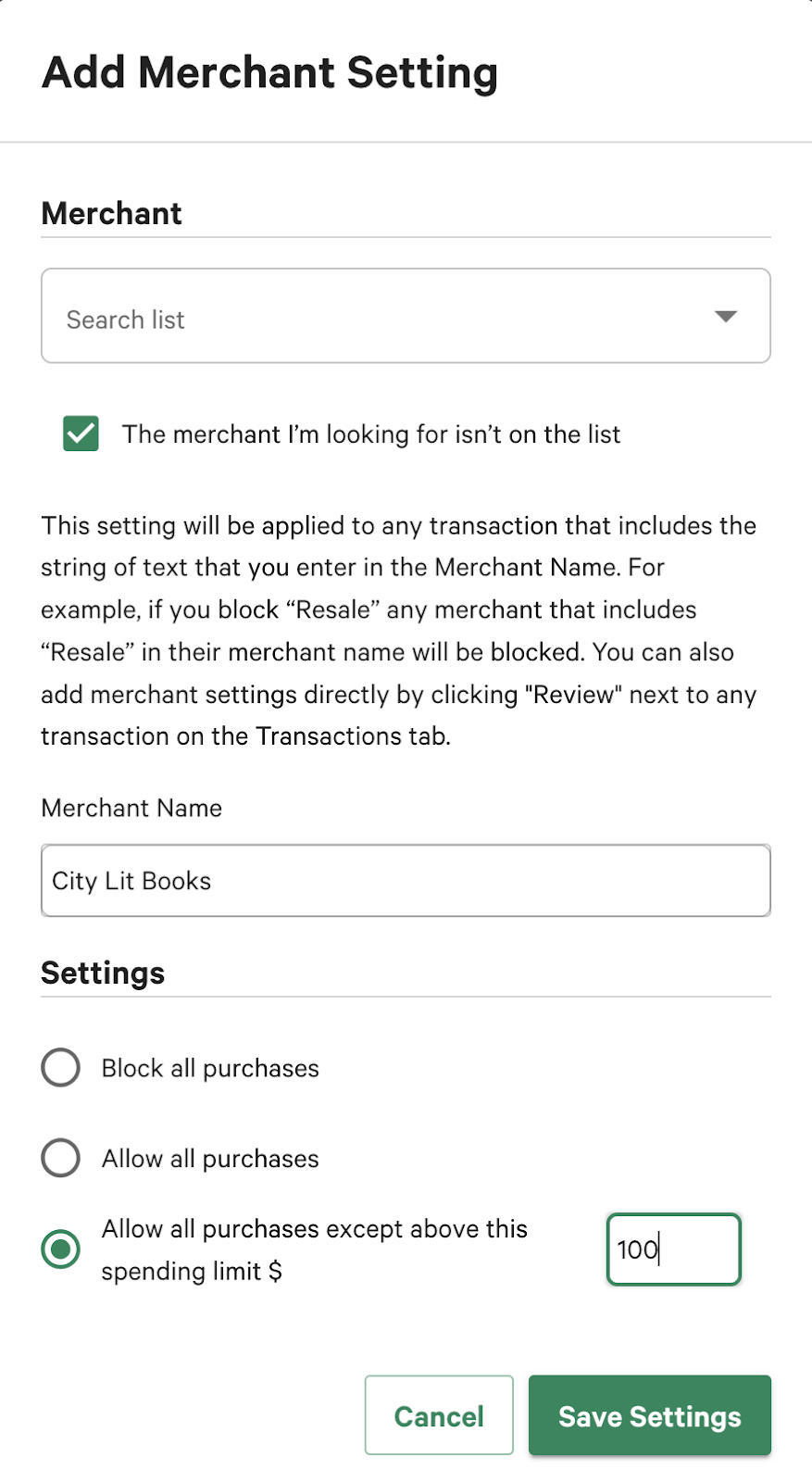
Task: Click the dropdown arrow in Merchant search list
Action: coord(726,317)
